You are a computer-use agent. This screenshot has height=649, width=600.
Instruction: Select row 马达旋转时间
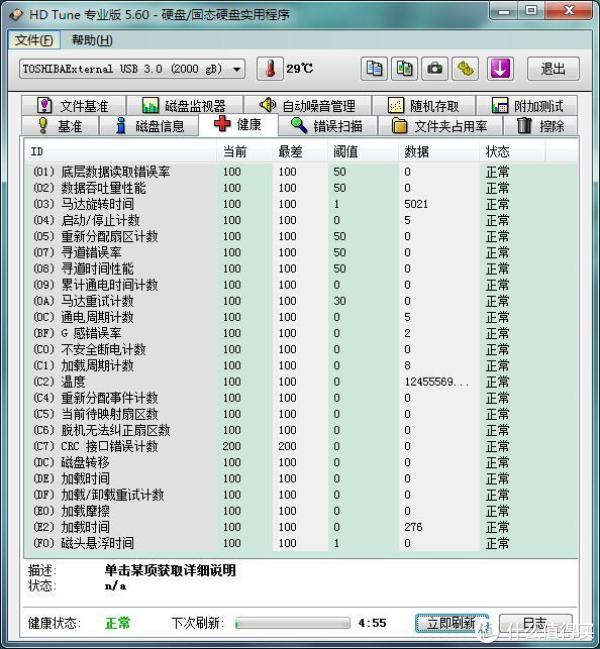[301, 204]
